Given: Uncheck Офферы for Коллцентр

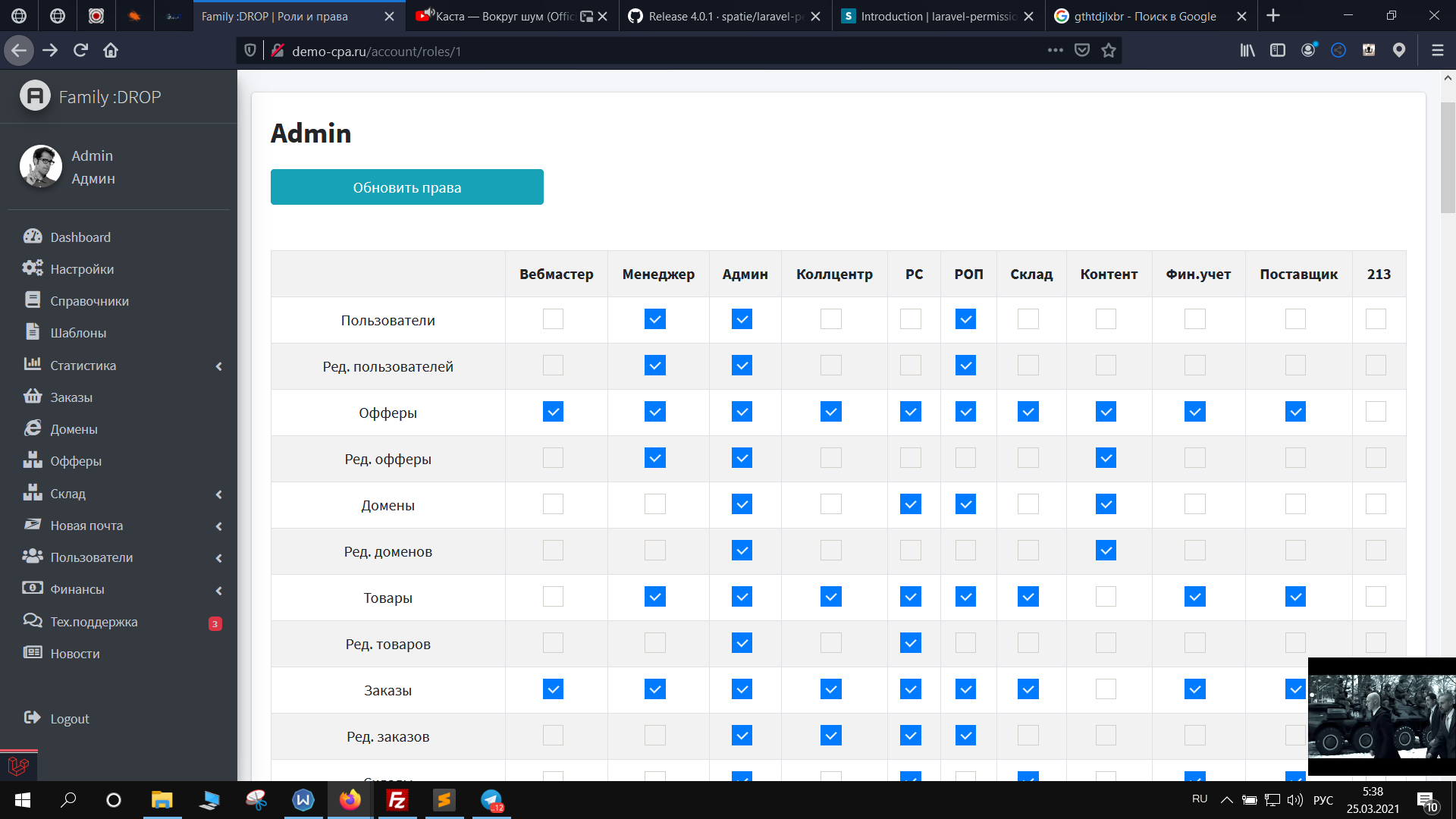Looking at the screenshot, I should (831, 412).
